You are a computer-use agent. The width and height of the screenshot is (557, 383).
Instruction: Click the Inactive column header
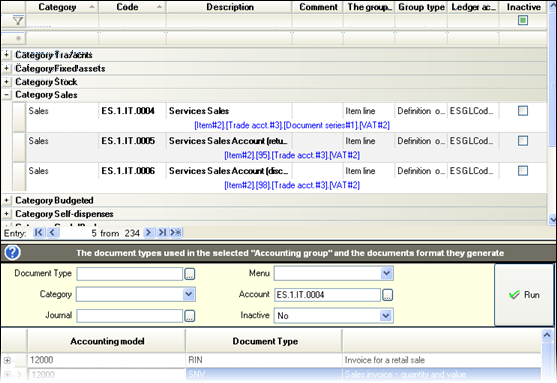click(523, 7)
